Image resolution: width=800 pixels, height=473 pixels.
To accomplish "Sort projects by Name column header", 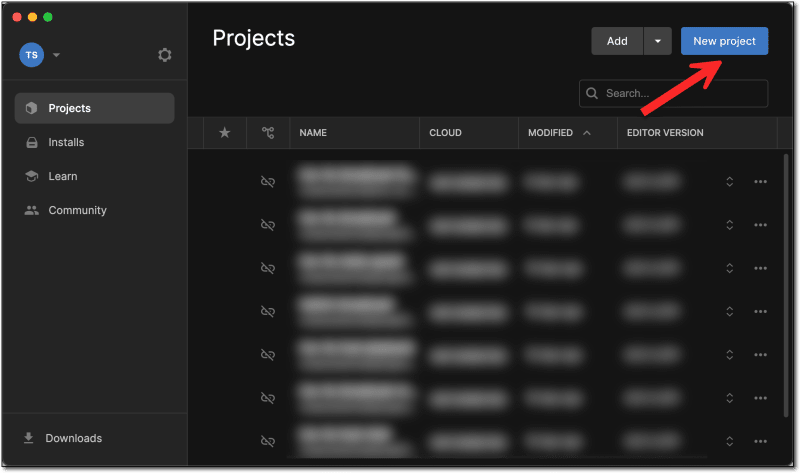I will point(313,132).
